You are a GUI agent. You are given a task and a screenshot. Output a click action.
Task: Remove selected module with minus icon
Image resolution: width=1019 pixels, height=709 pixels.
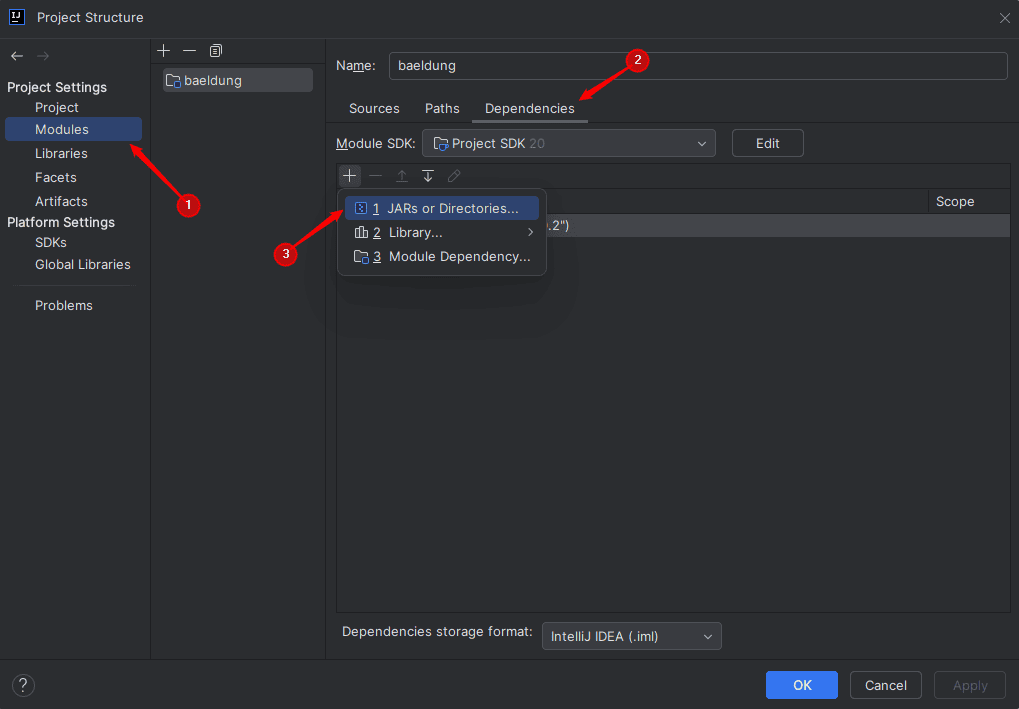click(189, 51)
